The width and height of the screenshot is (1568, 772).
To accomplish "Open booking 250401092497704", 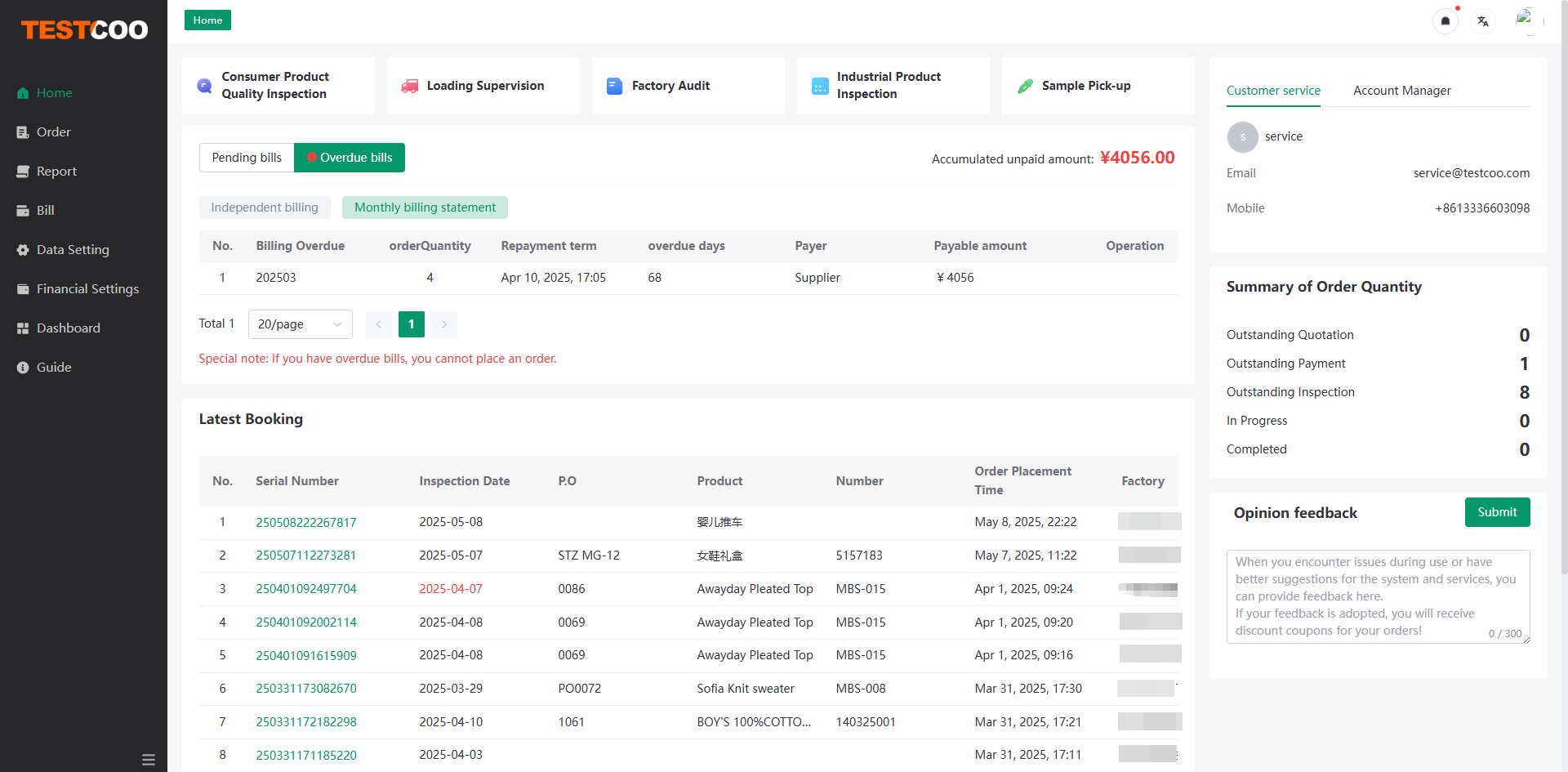I will (306, 589).
